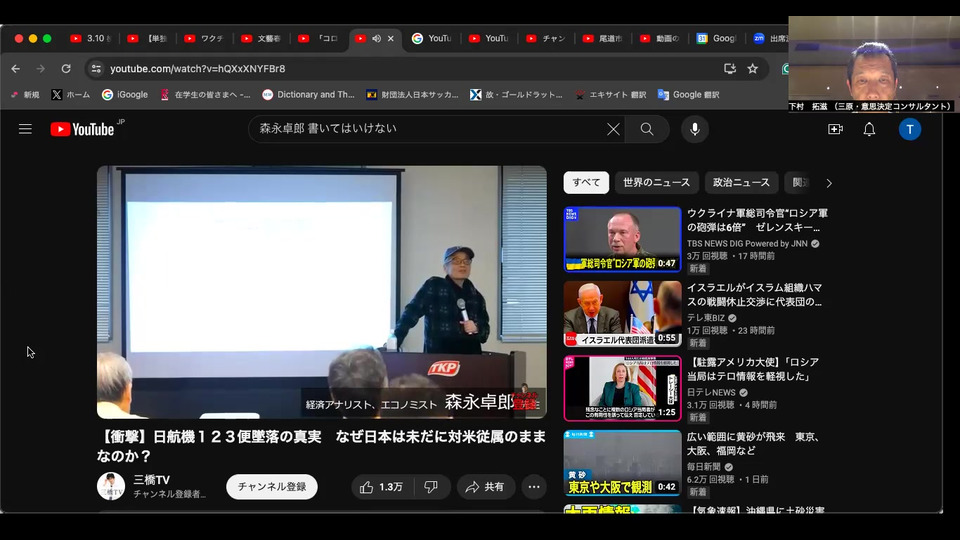Select the すべて filter chip

[x=586, y=182]
